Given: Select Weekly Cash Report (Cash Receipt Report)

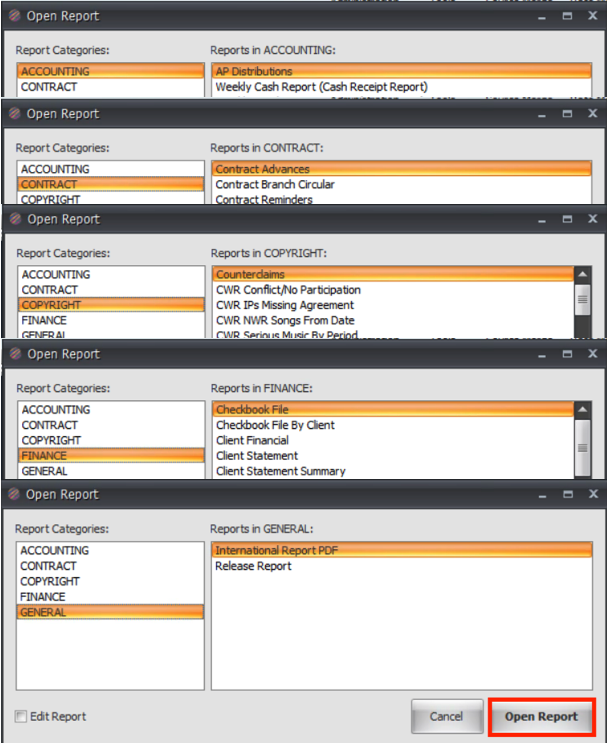Looking at the screenshot, I should (321, 87).
